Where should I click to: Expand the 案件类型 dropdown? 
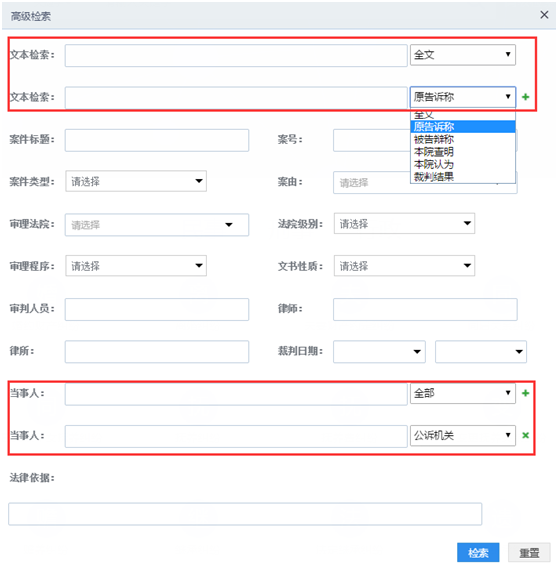click(x=136, y=181)
